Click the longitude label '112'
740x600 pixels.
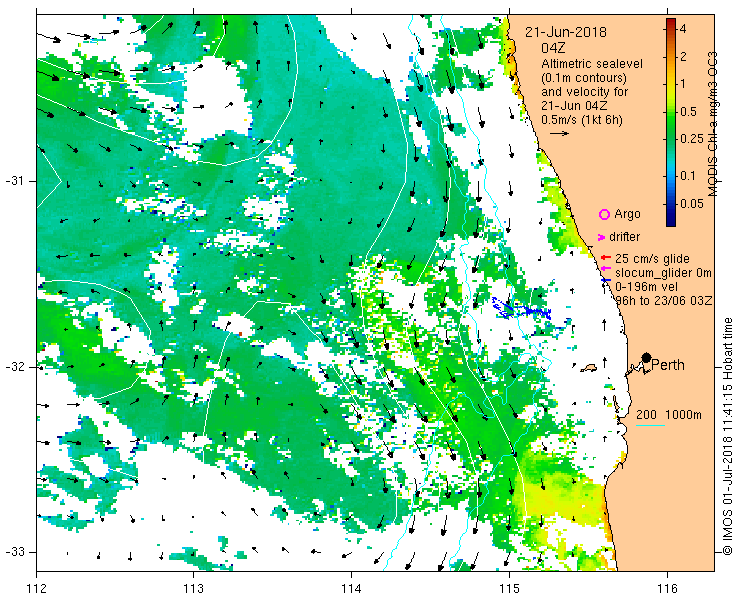(36, 589)
